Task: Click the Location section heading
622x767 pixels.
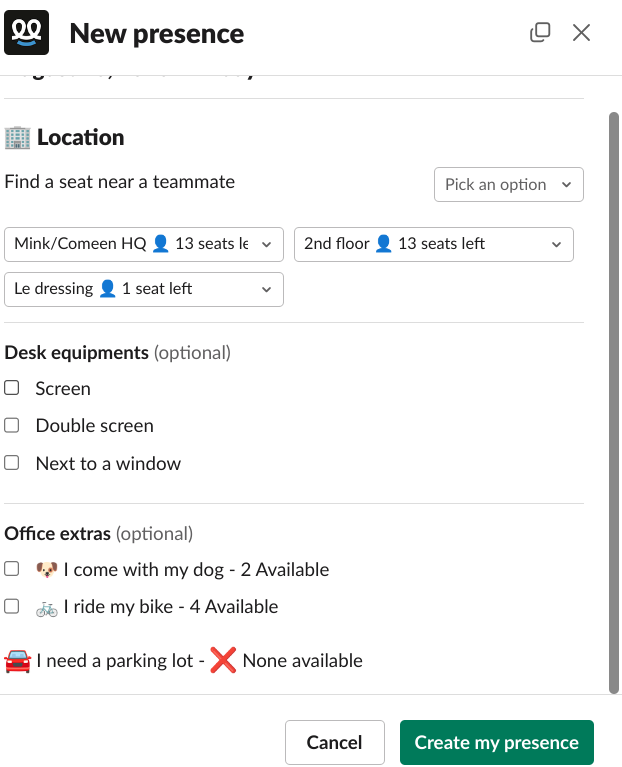Action: (81, 137)
